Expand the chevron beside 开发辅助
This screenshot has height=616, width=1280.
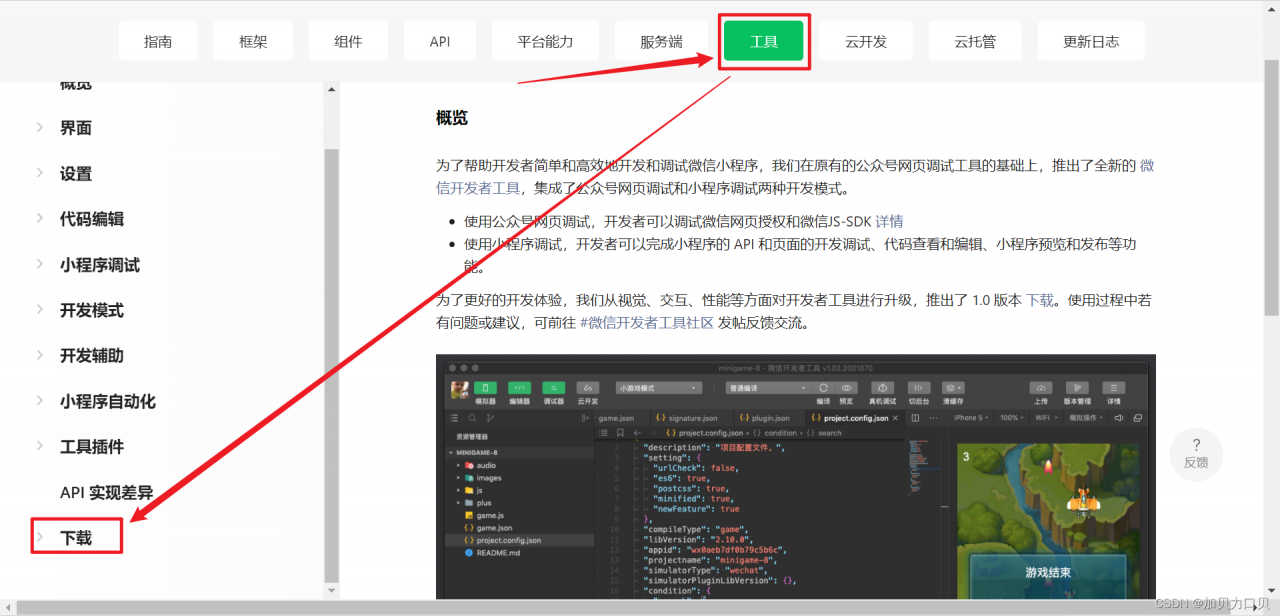coord(40,355)
